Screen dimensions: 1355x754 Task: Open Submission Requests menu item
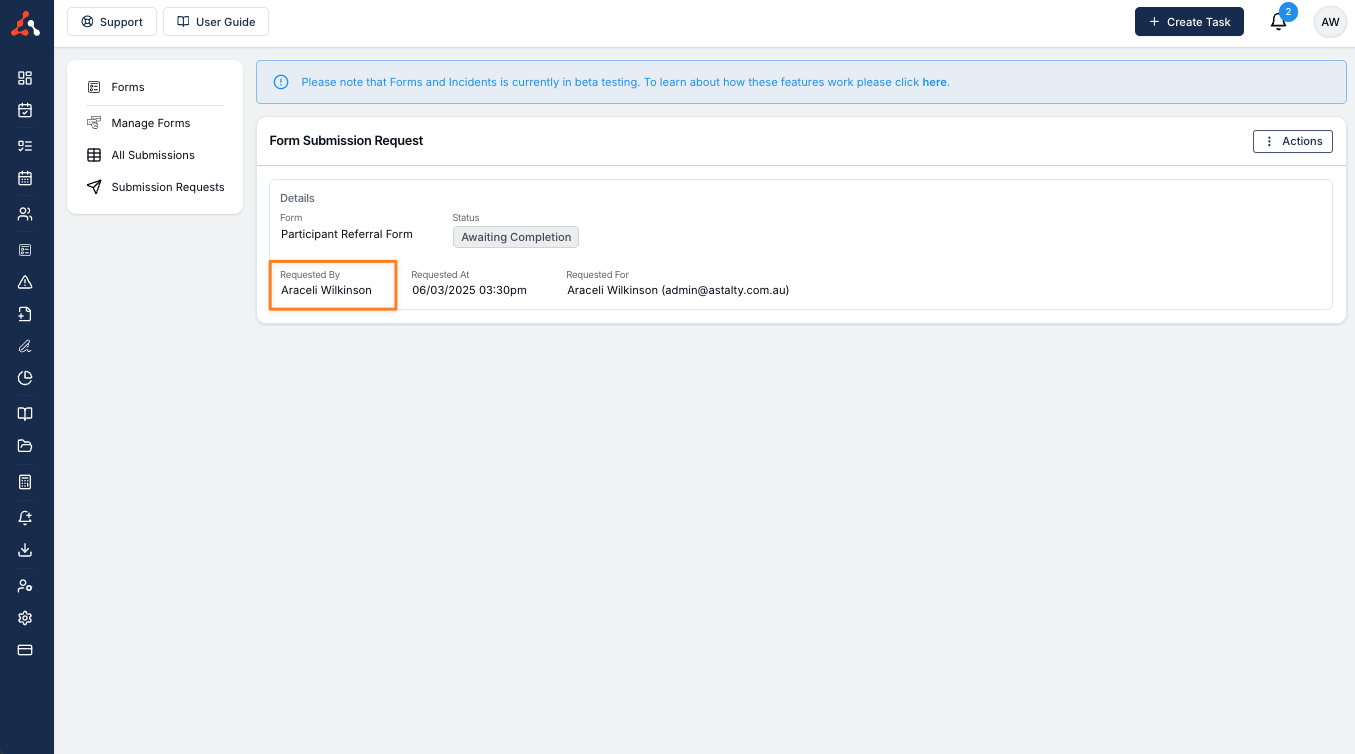point(167,187)
